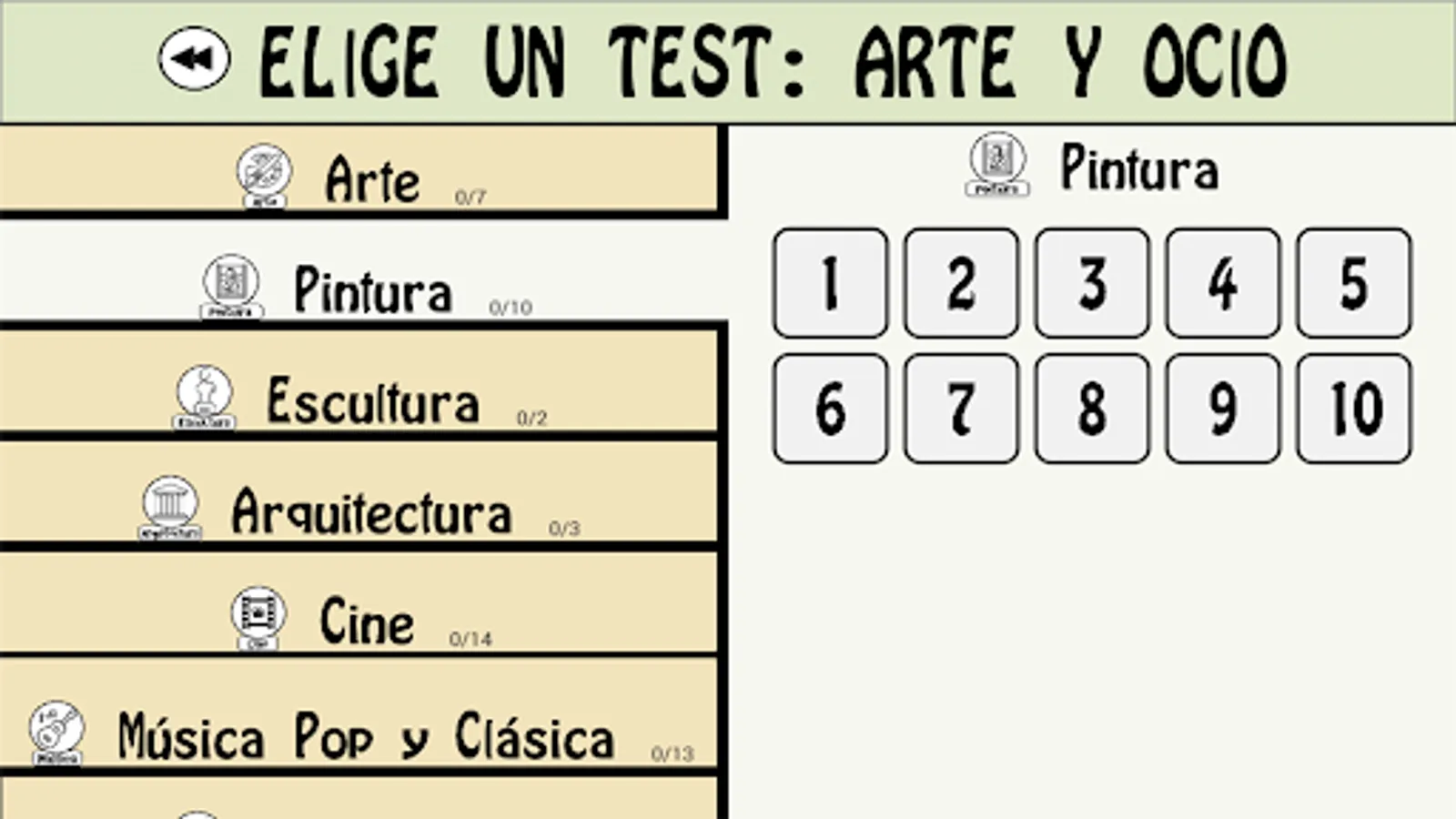Screen dimensions: 1456x819
Task: Click the Pintura icon in the category list
Action: pos(231,286)
